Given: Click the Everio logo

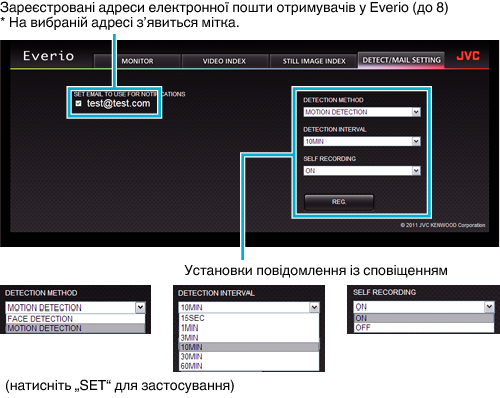Looking at the screenshot, I should pyautogui.click(x=48, y=56).
